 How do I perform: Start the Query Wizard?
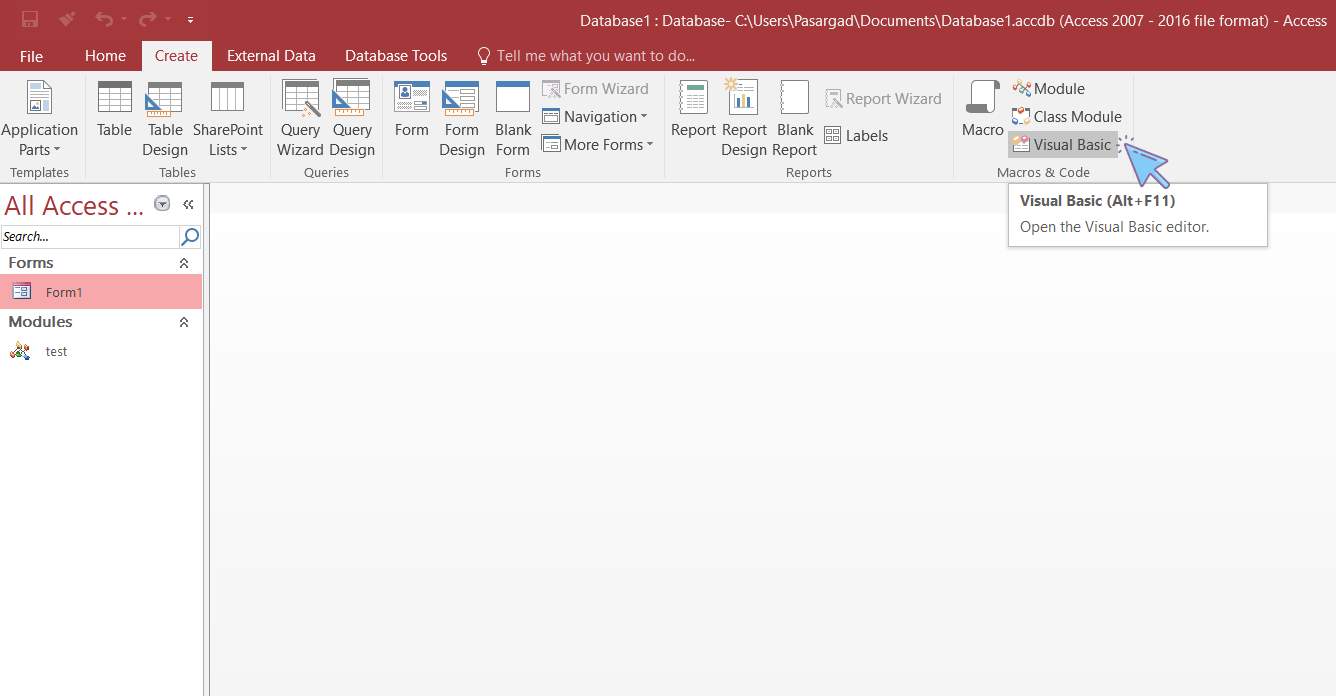click(300, 113)
